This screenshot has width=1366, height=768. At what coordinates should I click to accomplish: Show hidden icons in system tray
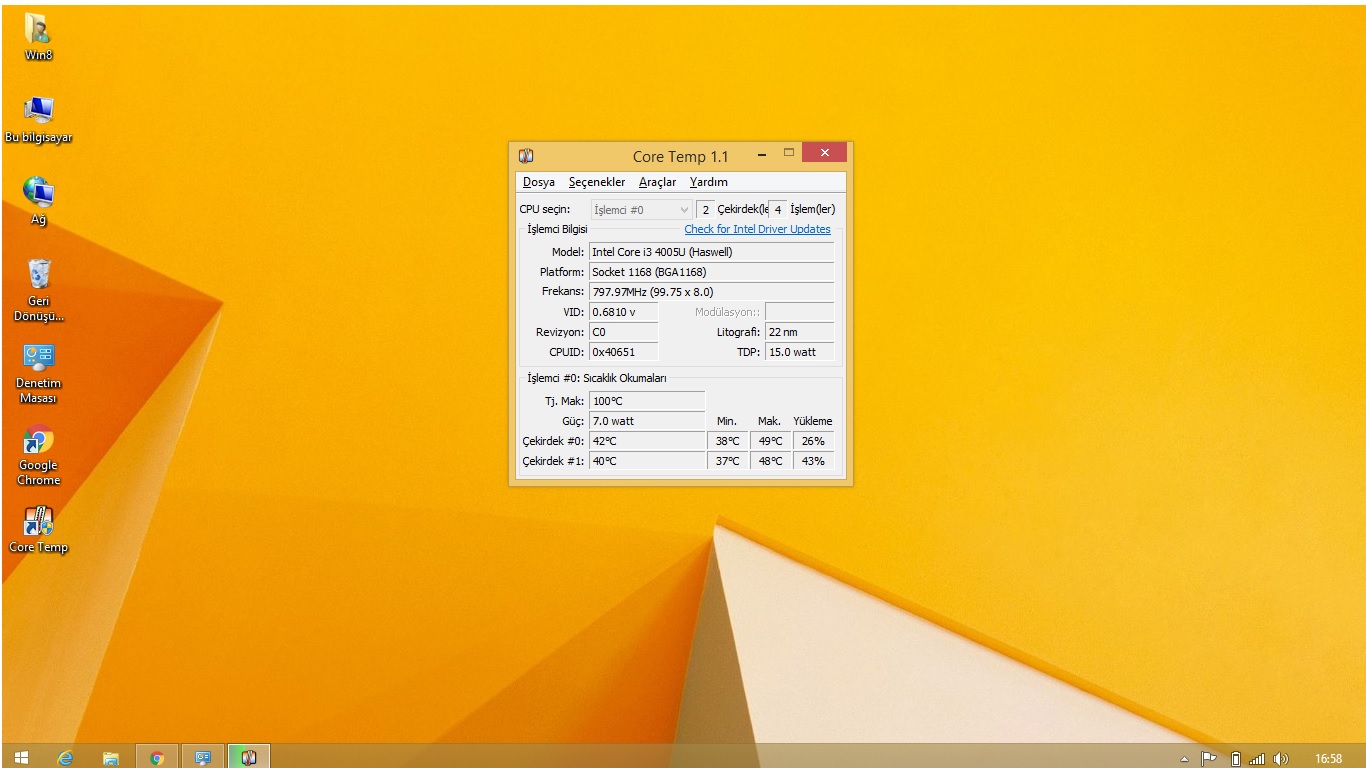point(1185,759)
